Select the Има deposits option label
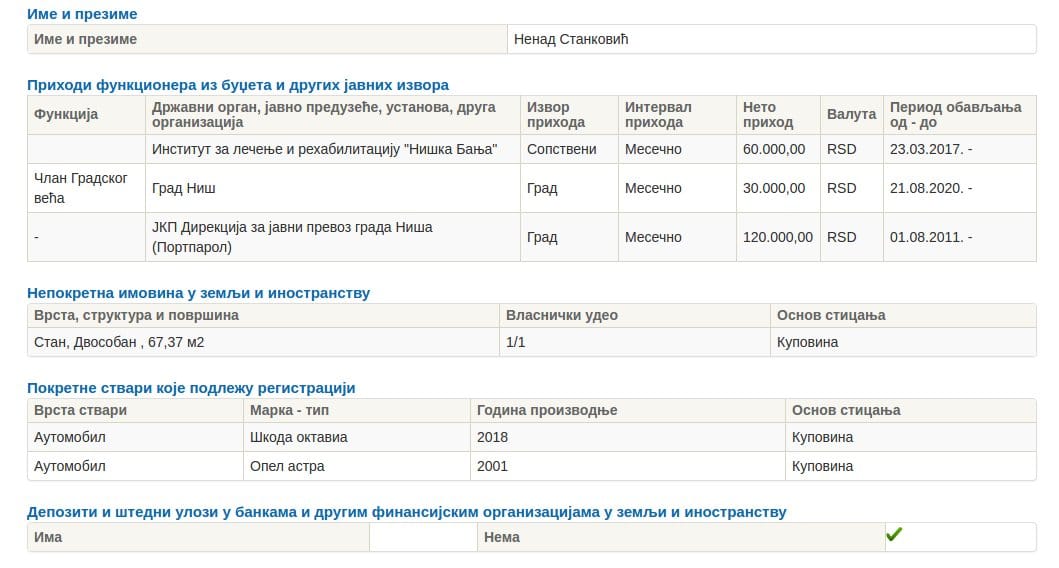1059x568 pixels. tap(48, 537)
